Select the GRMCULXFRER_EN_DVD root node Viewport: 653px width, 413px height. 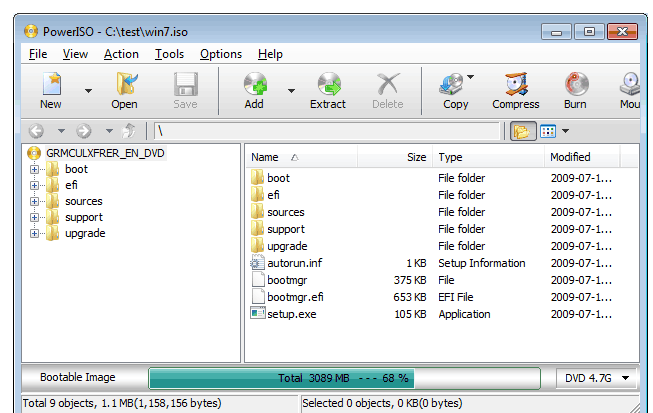[105, 153]
